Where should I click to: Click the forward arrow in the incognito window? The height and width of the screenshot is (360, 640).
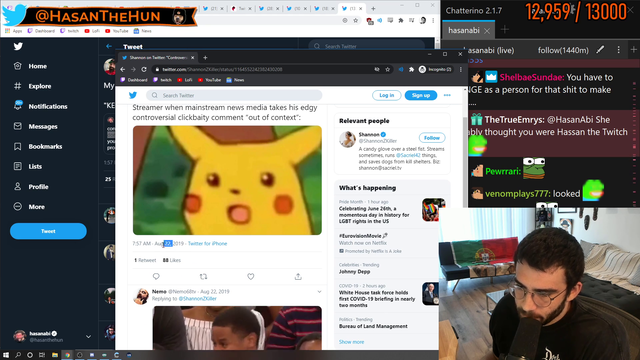(x=133, y=69)
